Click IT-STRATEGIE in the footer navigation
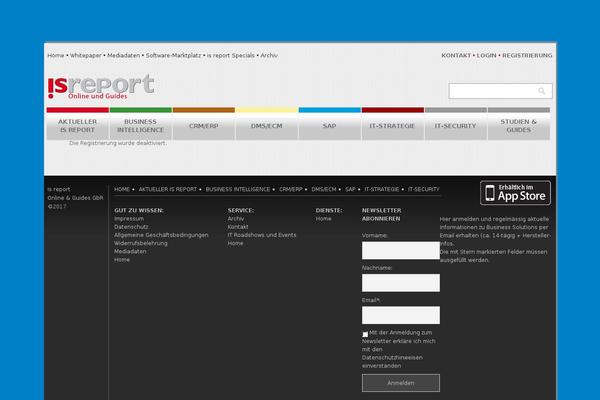The width and height of the screenshot is (600, 400). click(x=382, y=189)
